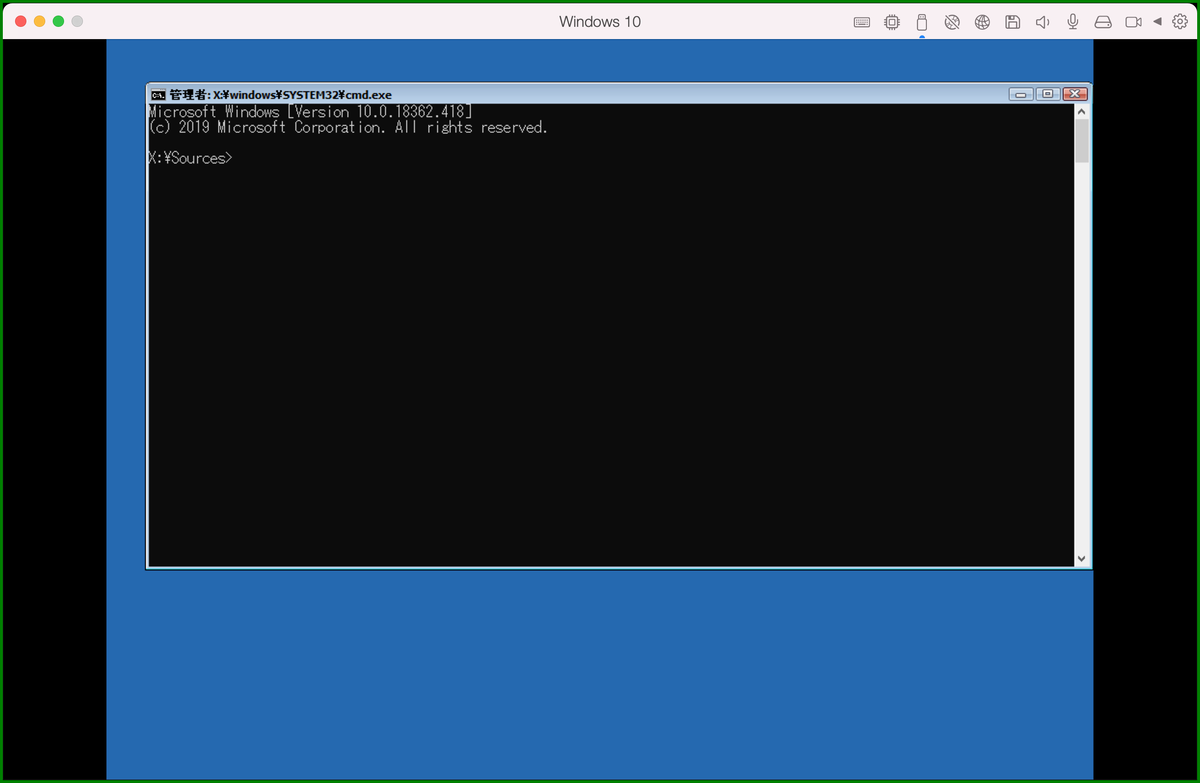Click the cmd.exe title bar text
1200x783 pixels.
click(x=281, y=94)
